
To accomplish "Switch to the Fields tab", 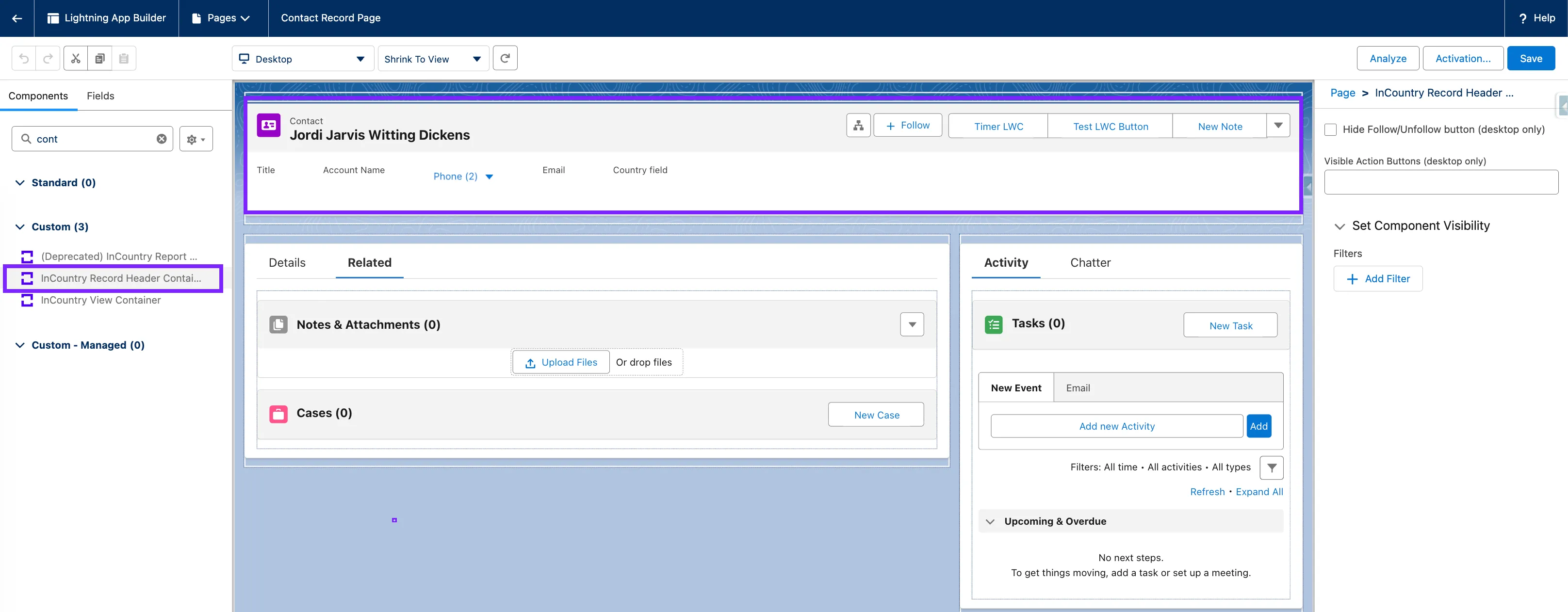I will tap(100, 96).
